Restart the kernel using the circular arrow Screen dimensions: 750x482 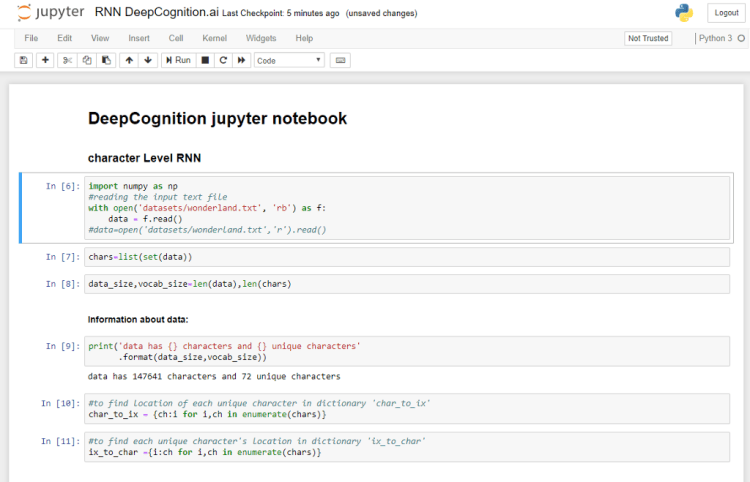[x=223, y=60]
